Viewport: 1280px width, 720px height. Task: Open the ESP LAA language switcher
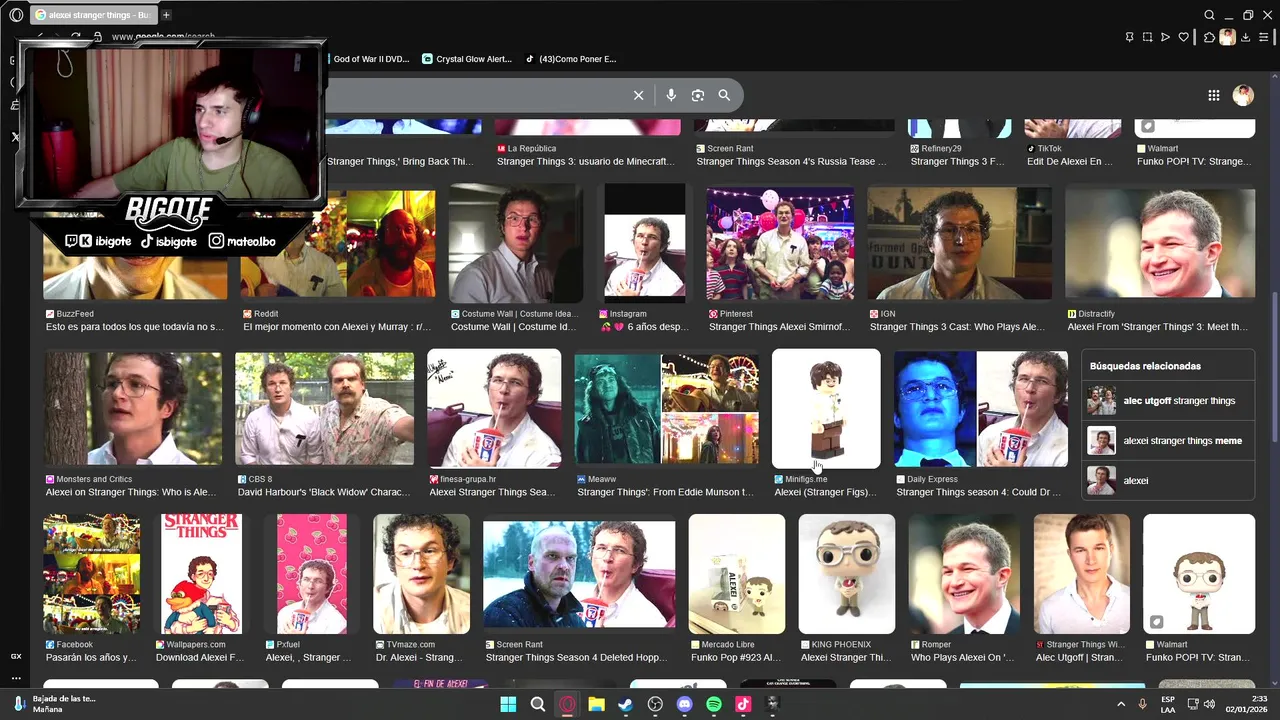pos(1167,704)
